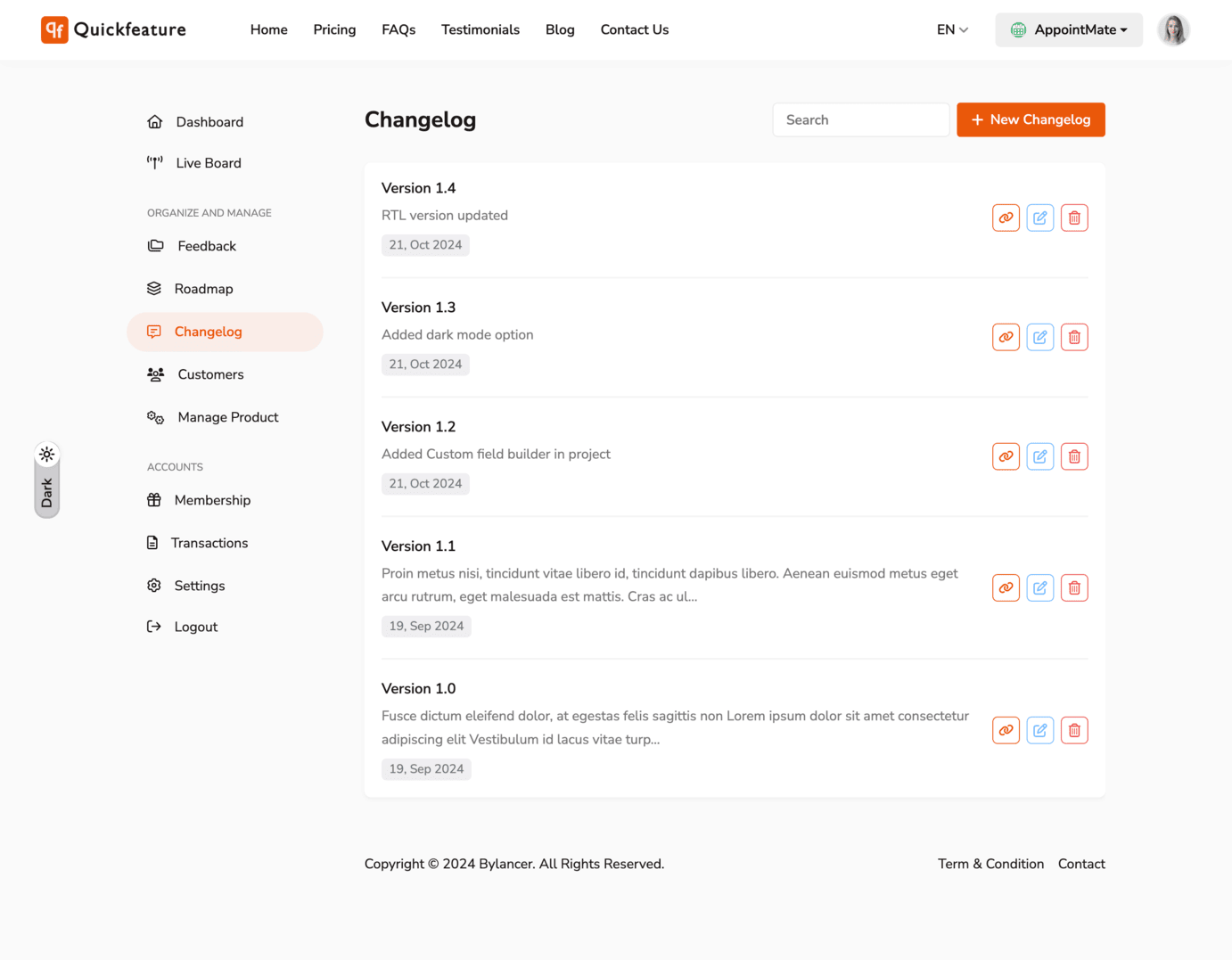Select Changelog in the sidebar
Screen dimensions: 1232x960
click(x=225, y=332)
